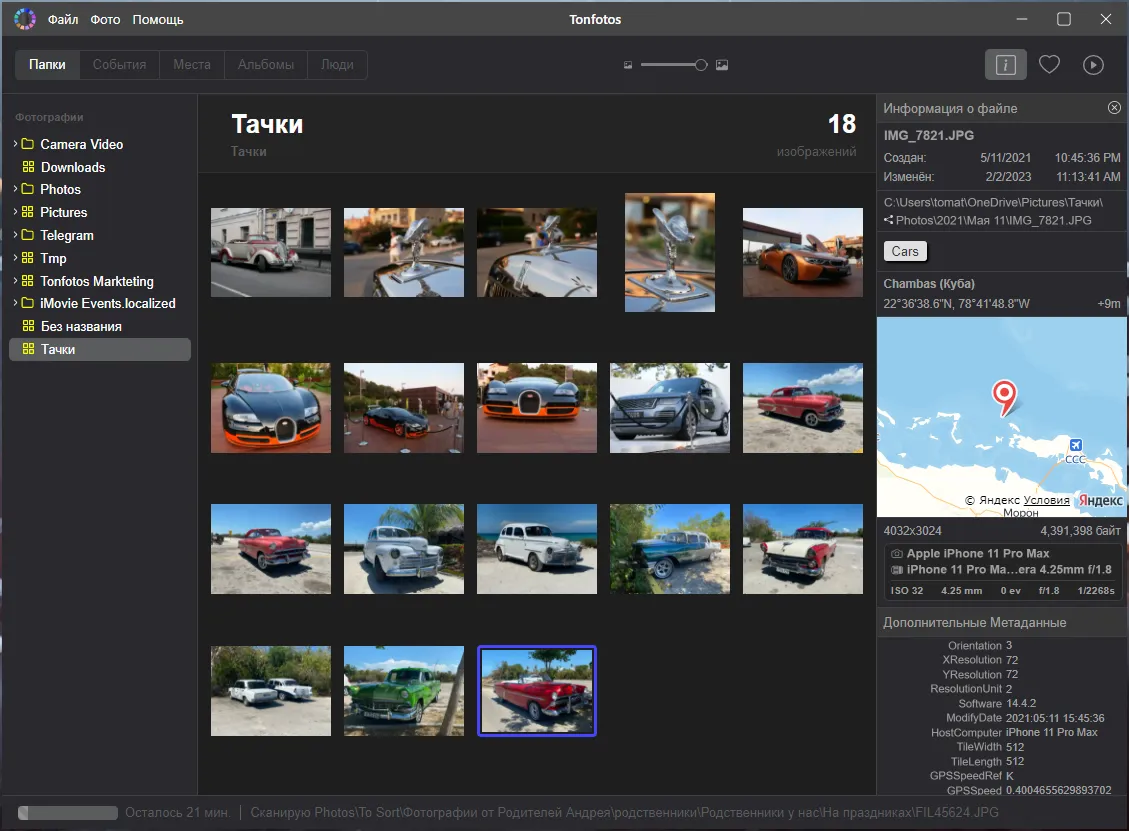Expand the Camera Video folder
1129x831 pixels.
[15, 144]
